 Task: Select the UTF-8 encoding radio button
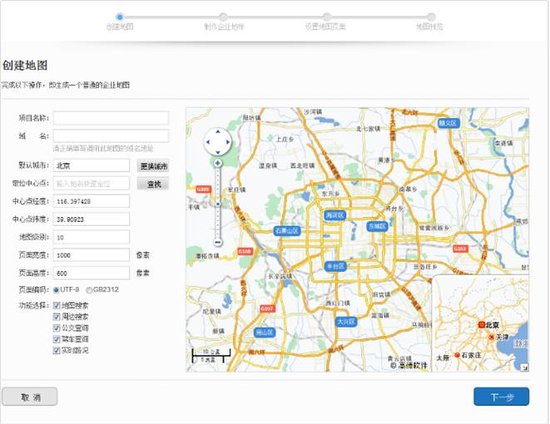point(56,290)
